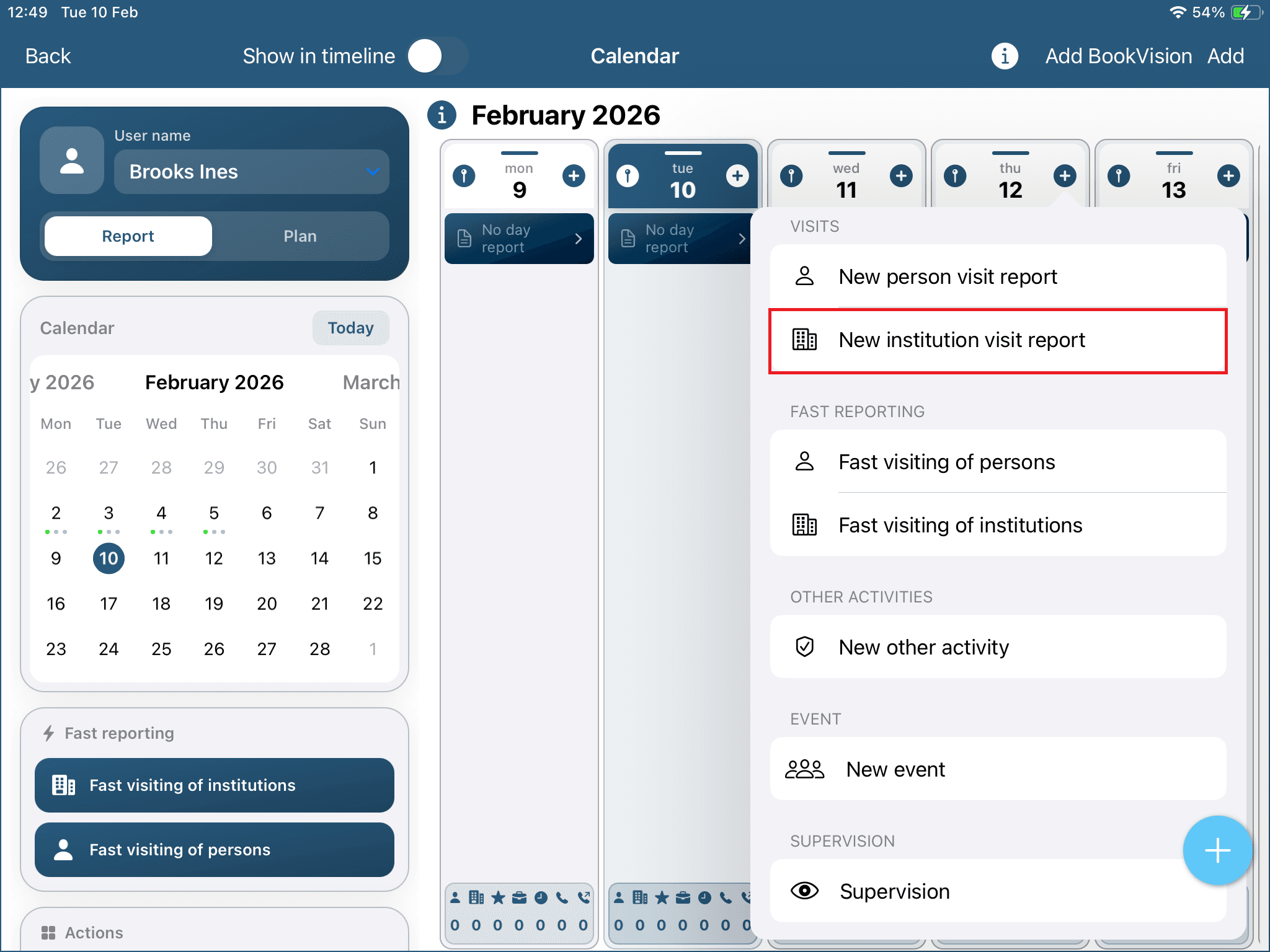Click plus icon on Monday 9 column

(x=574, y=176)
